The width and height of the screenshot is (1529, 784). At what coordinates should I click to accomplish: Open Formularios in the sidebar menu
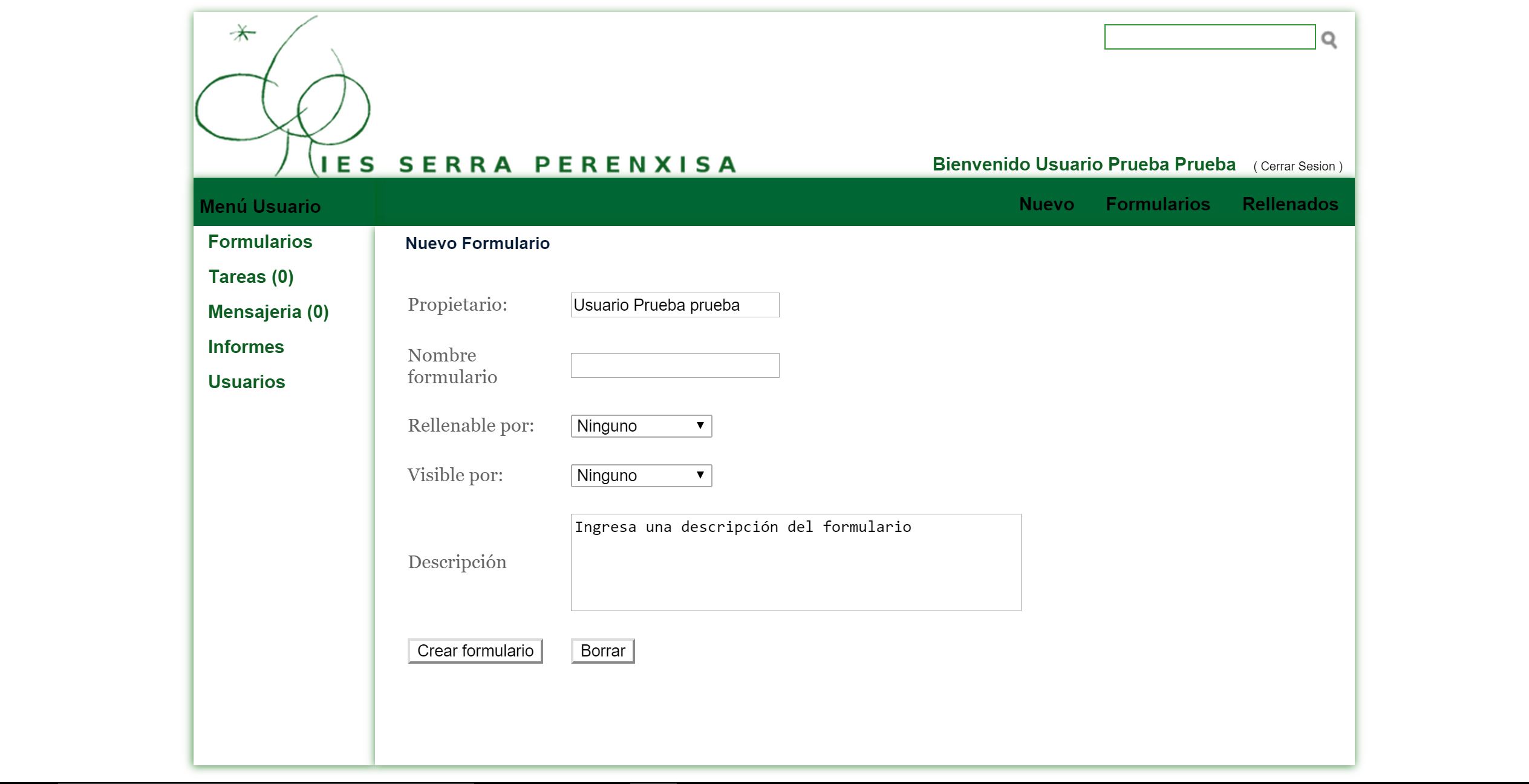click(260, 242)
